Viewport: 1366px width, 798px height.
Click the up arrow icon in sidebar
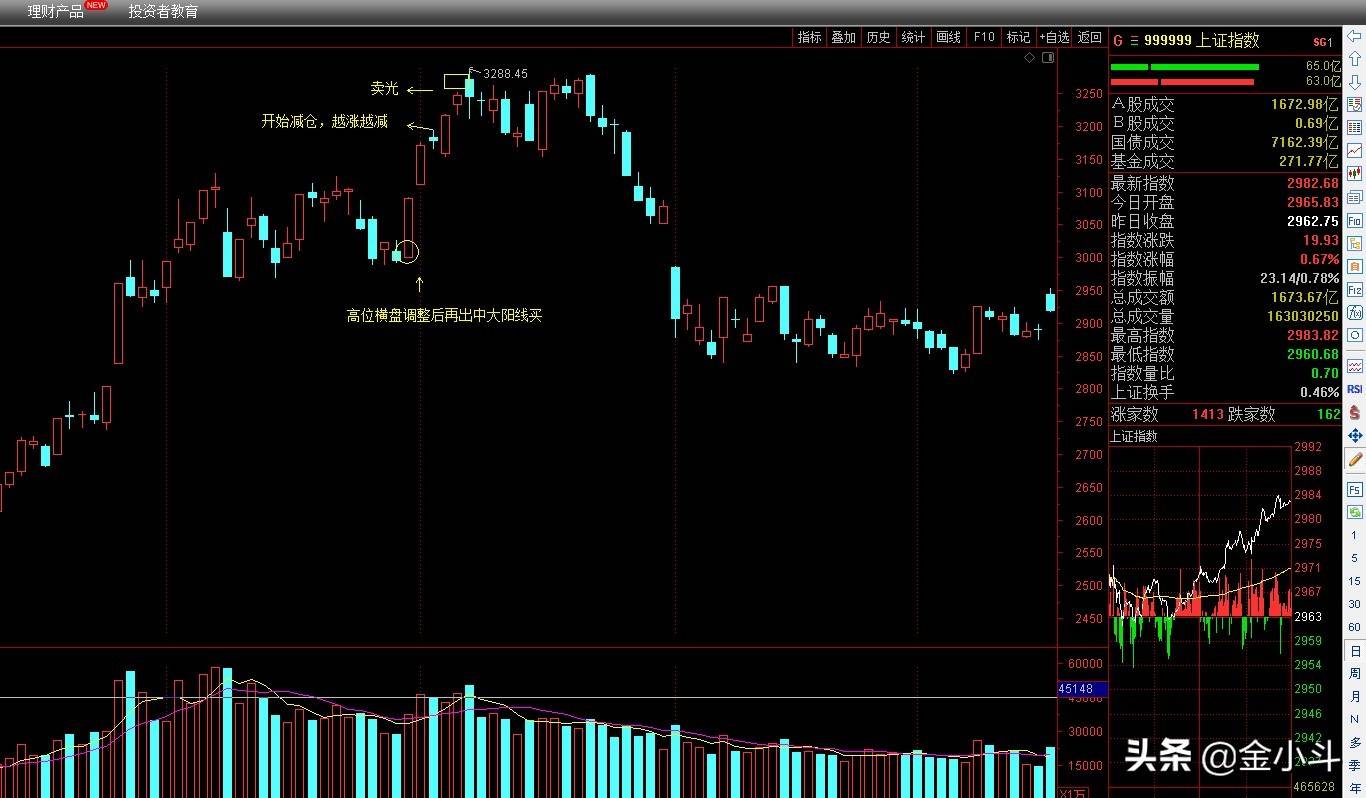click(x=1355, y=58)
